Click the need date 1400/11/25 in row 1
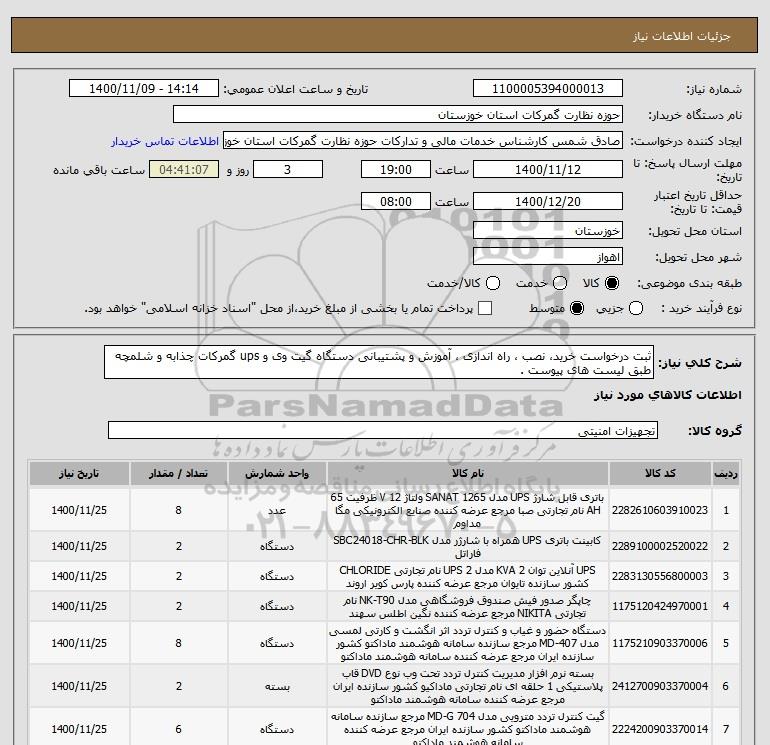The image size is (770, 745). click(79, 510)
